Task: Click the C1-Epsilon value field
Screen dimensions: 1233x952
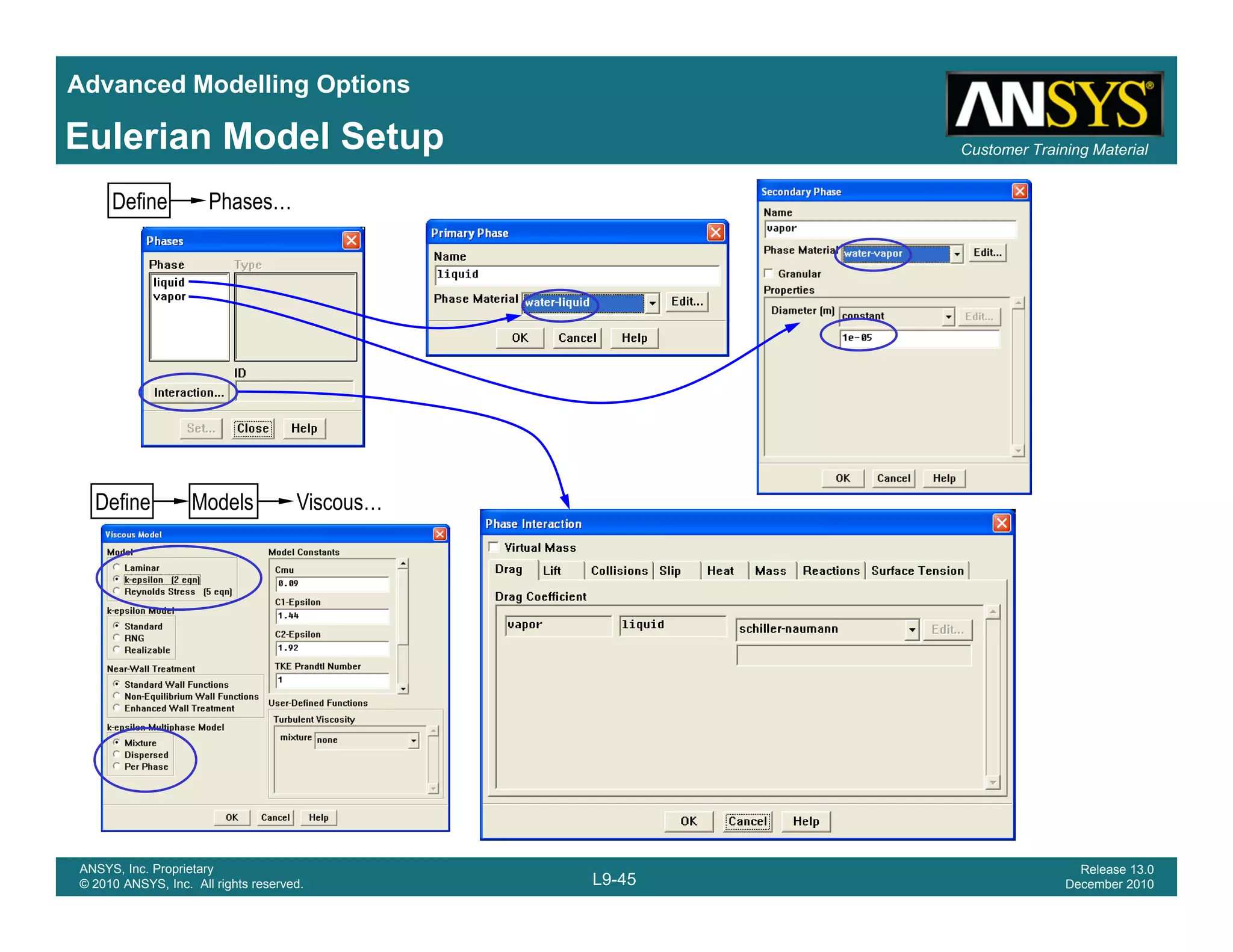Action: (332, 616)
